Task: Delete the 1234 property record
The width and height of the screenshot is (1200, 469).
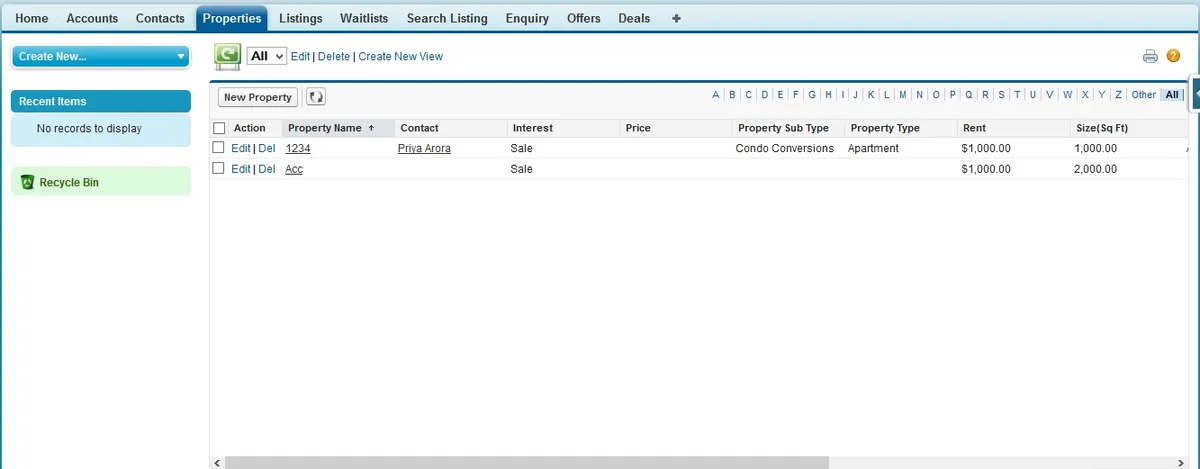Action: point(267,148)
